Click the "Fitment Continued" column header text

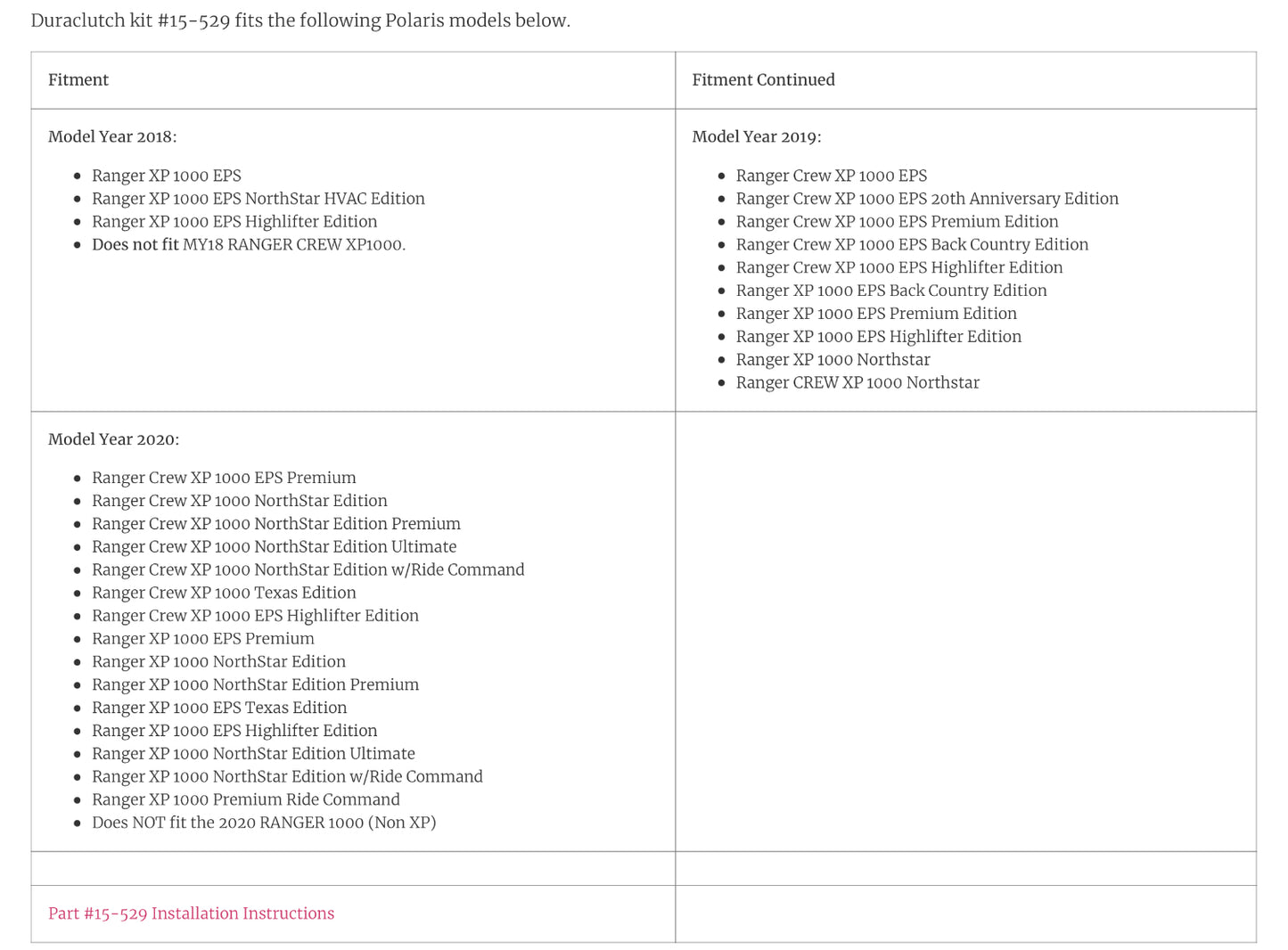point(763,80)
